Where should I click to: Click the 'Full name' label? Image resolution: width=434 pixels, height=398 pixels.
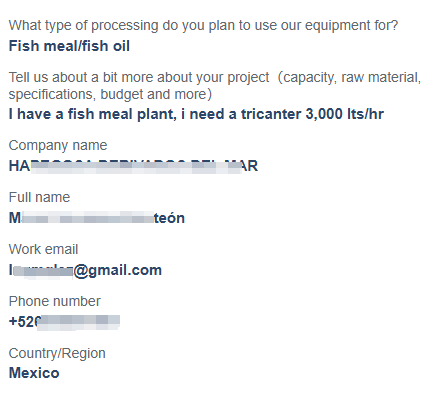click(x=39, y=197)
